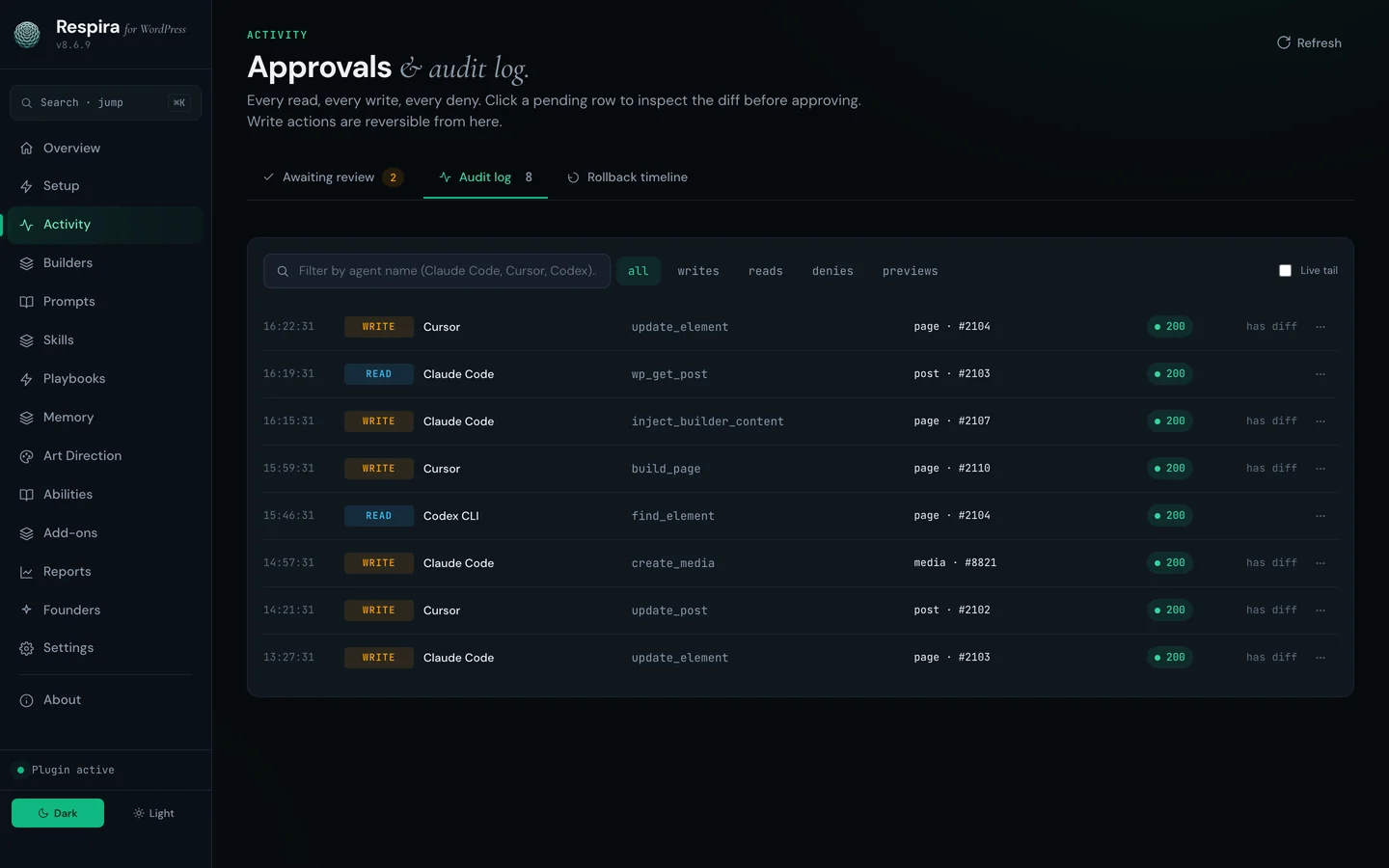Open more options for wp_get_post row
This screenshot has width=1389, height=868.
1321,374
